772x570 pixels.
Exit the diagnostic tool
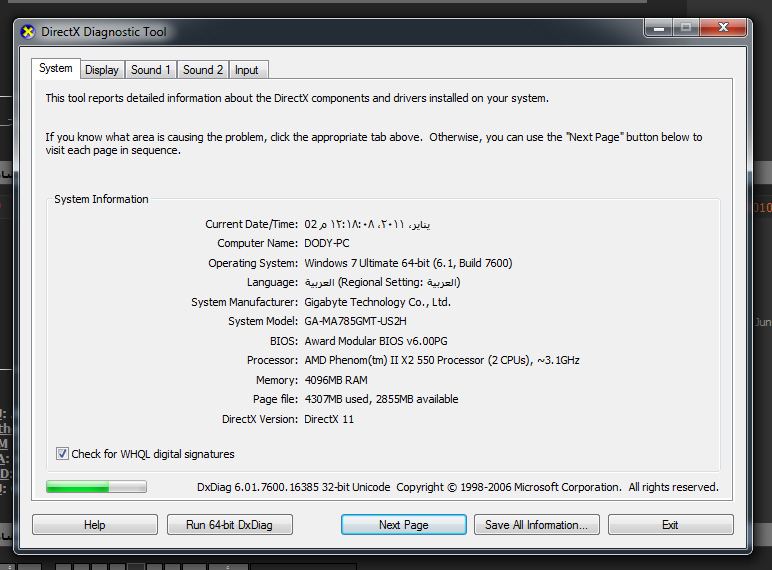[x=671, y=525]
